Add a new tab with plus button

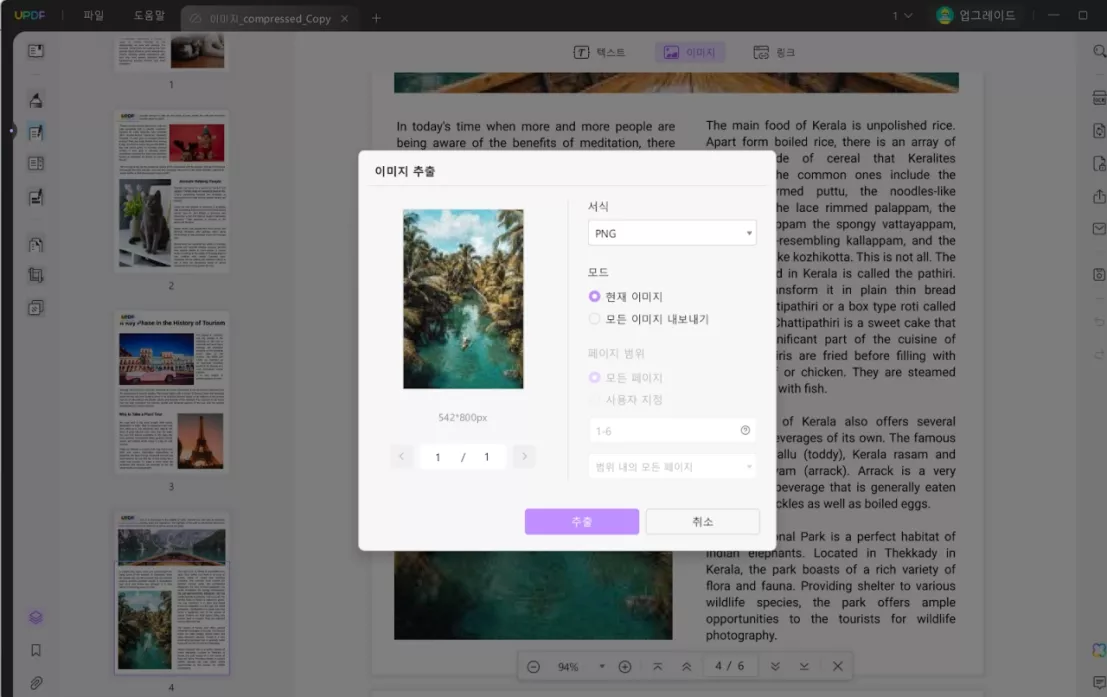click(x=376, y=18)
